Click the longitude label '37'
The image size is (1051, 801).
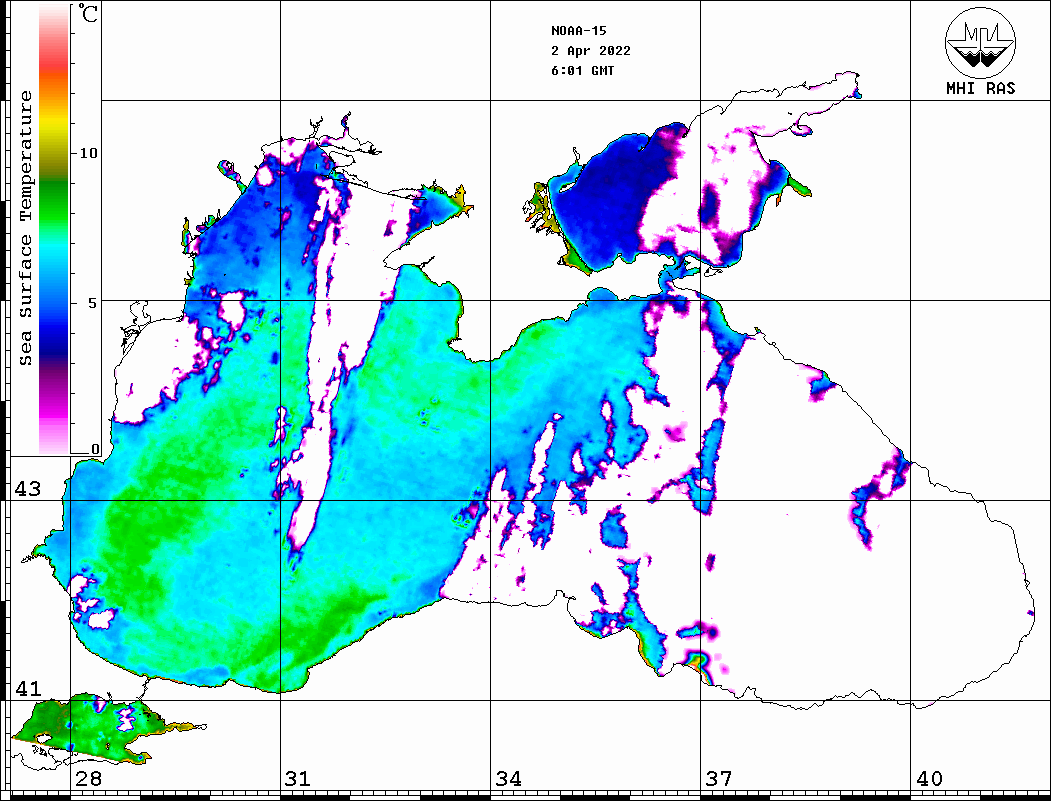point(719,779)
